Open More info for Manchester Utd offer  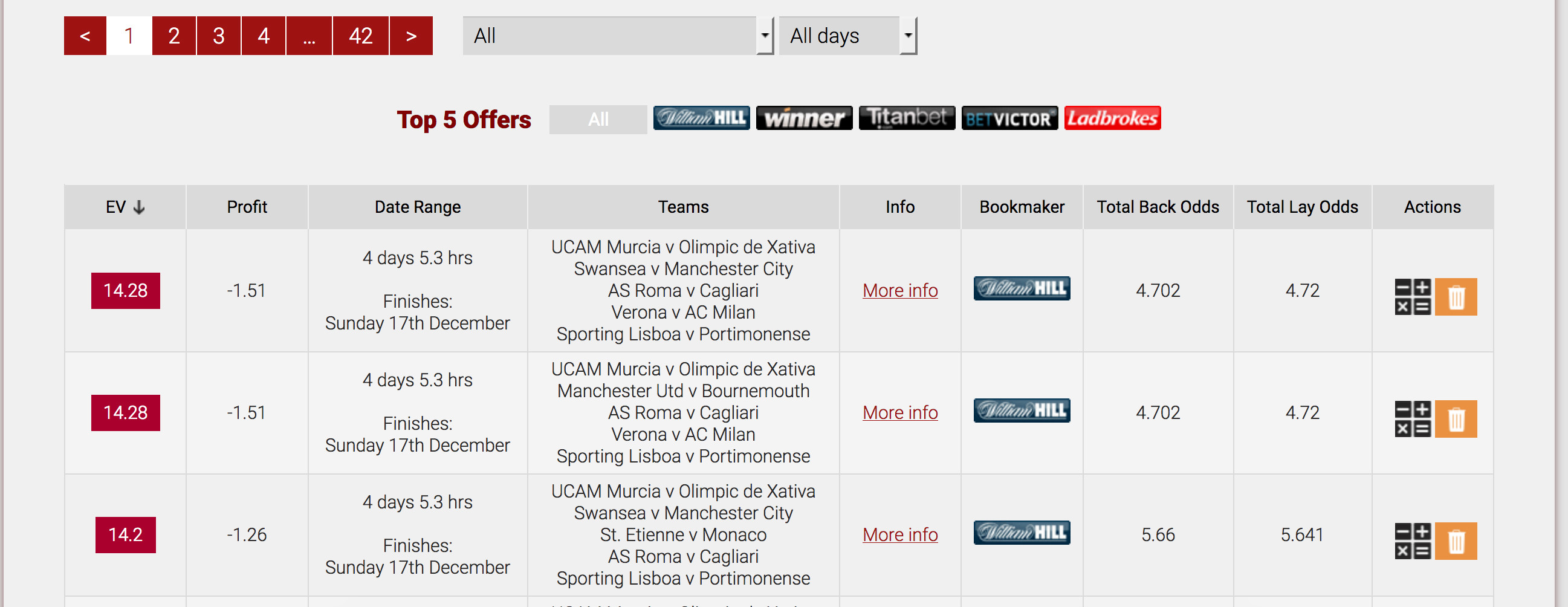point(899,413)
